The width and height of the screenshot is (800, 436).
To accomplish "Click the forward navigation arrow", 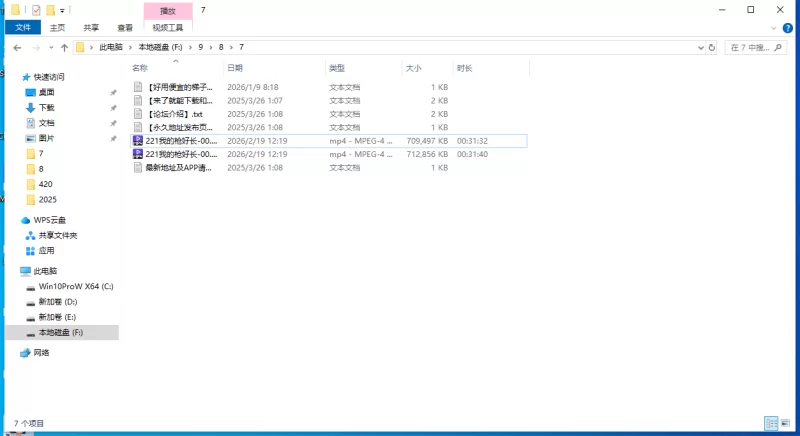I will coord(36,47).
